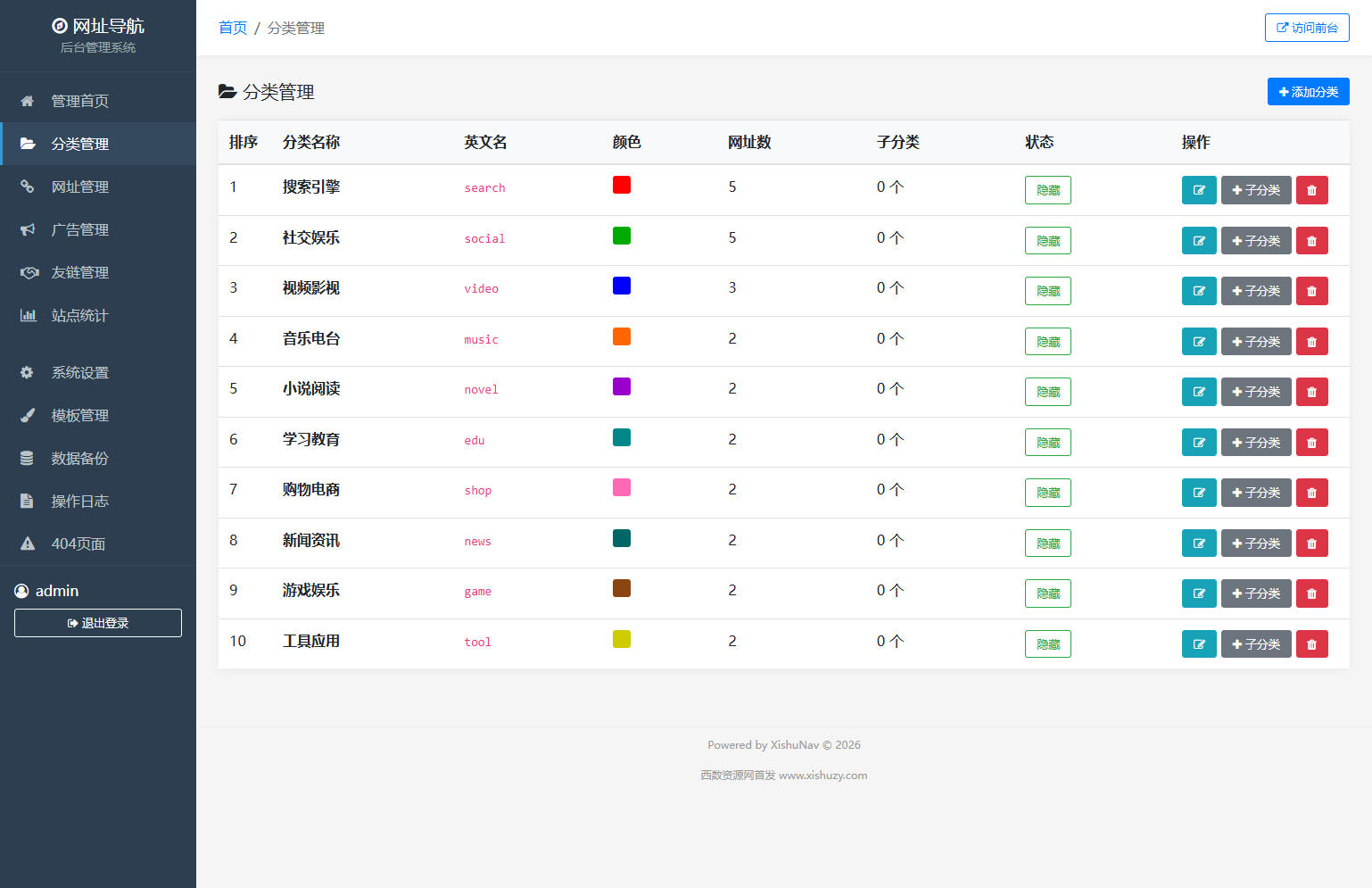Viewport: 1372px width, 888px height.
Task: Edit the 搜索引擎 category
Action: click(1199, 190)
